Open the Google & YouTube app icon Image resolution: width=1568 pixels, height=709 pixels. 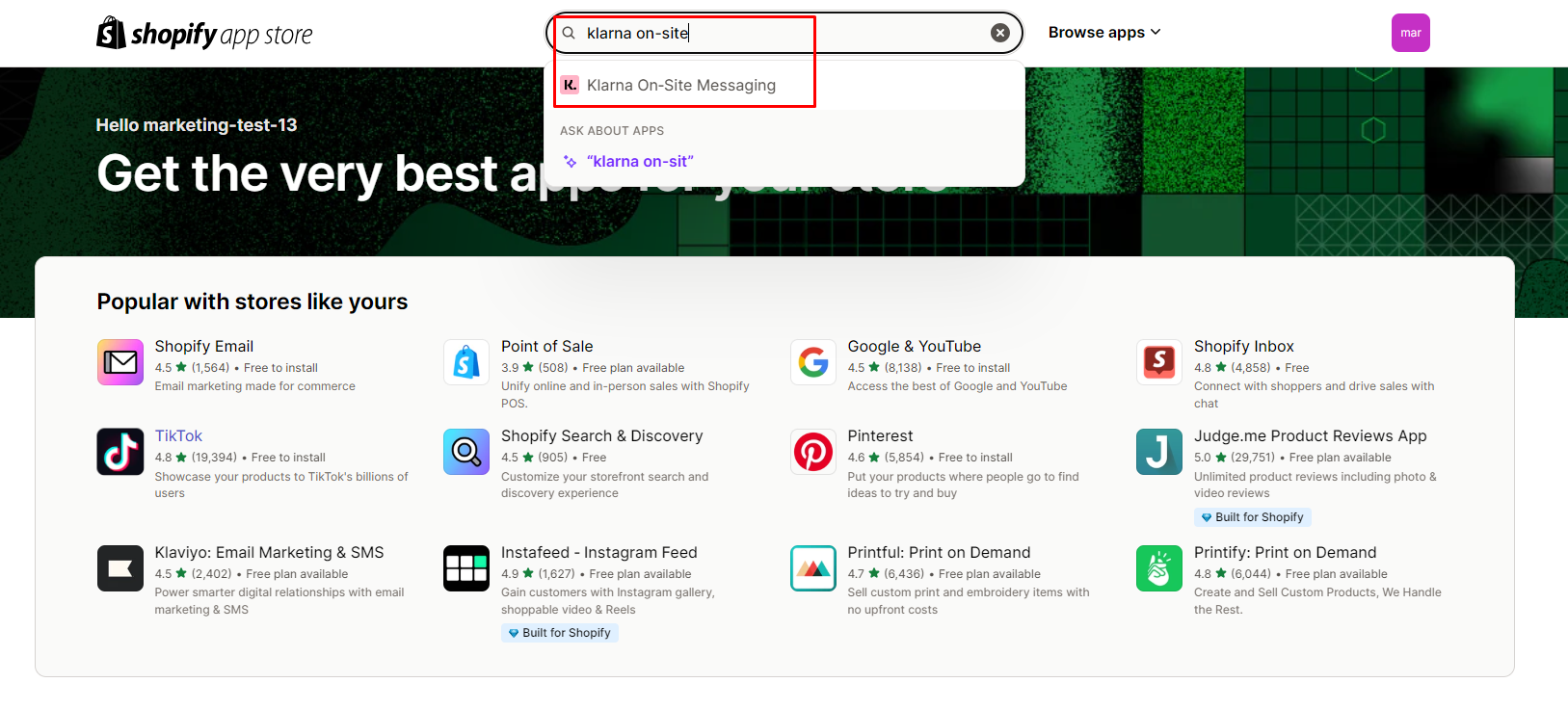pos(813,362)
